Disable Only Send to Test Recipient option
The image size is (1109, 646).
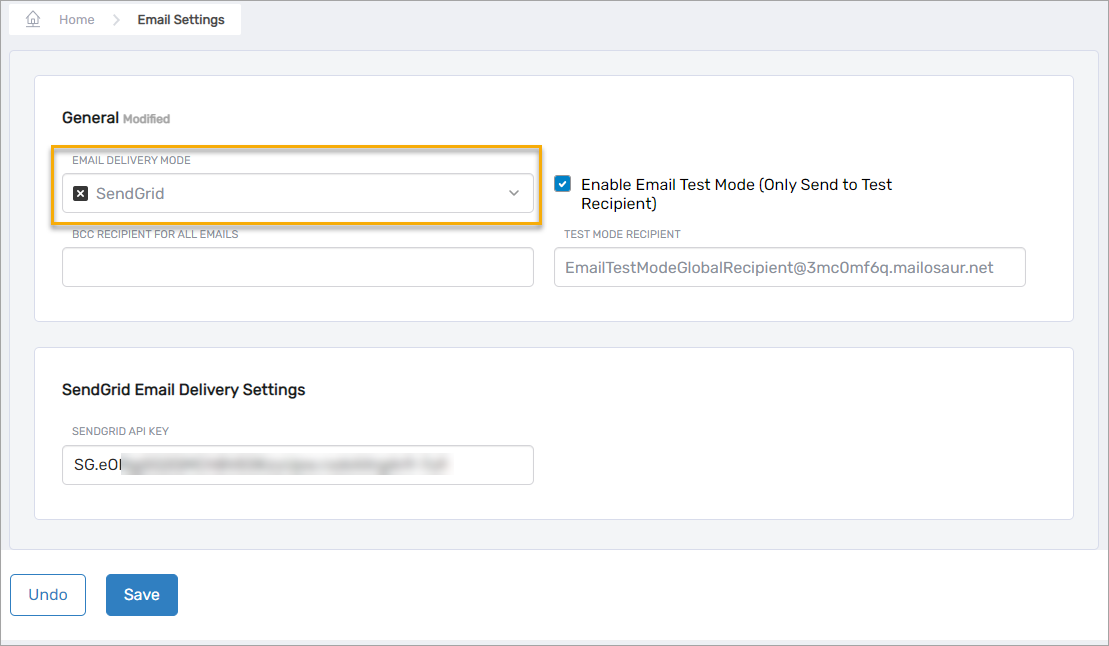(x=562, y=183)
